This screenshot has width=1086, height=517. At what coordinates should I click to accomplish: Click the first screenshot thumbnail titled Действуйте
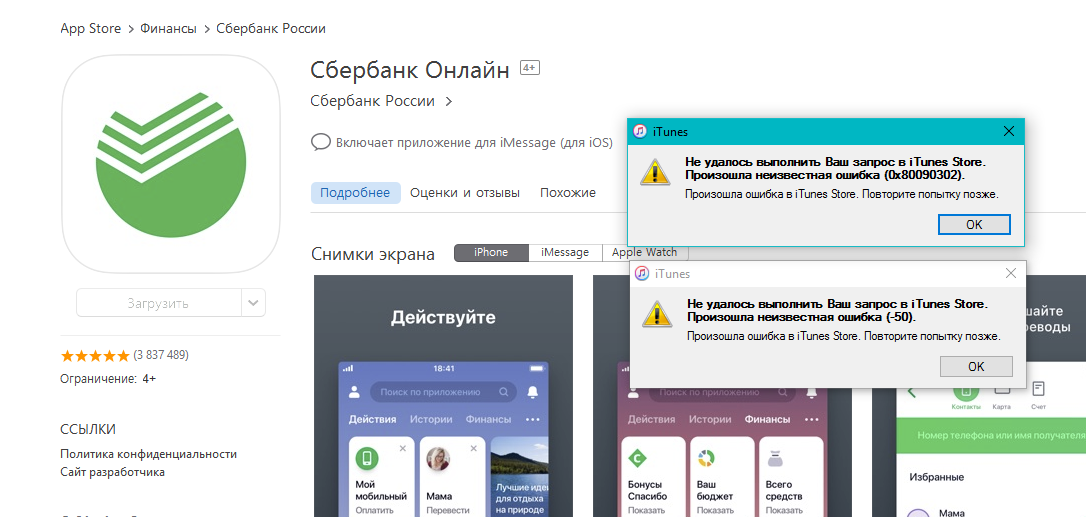click(443, 396)
